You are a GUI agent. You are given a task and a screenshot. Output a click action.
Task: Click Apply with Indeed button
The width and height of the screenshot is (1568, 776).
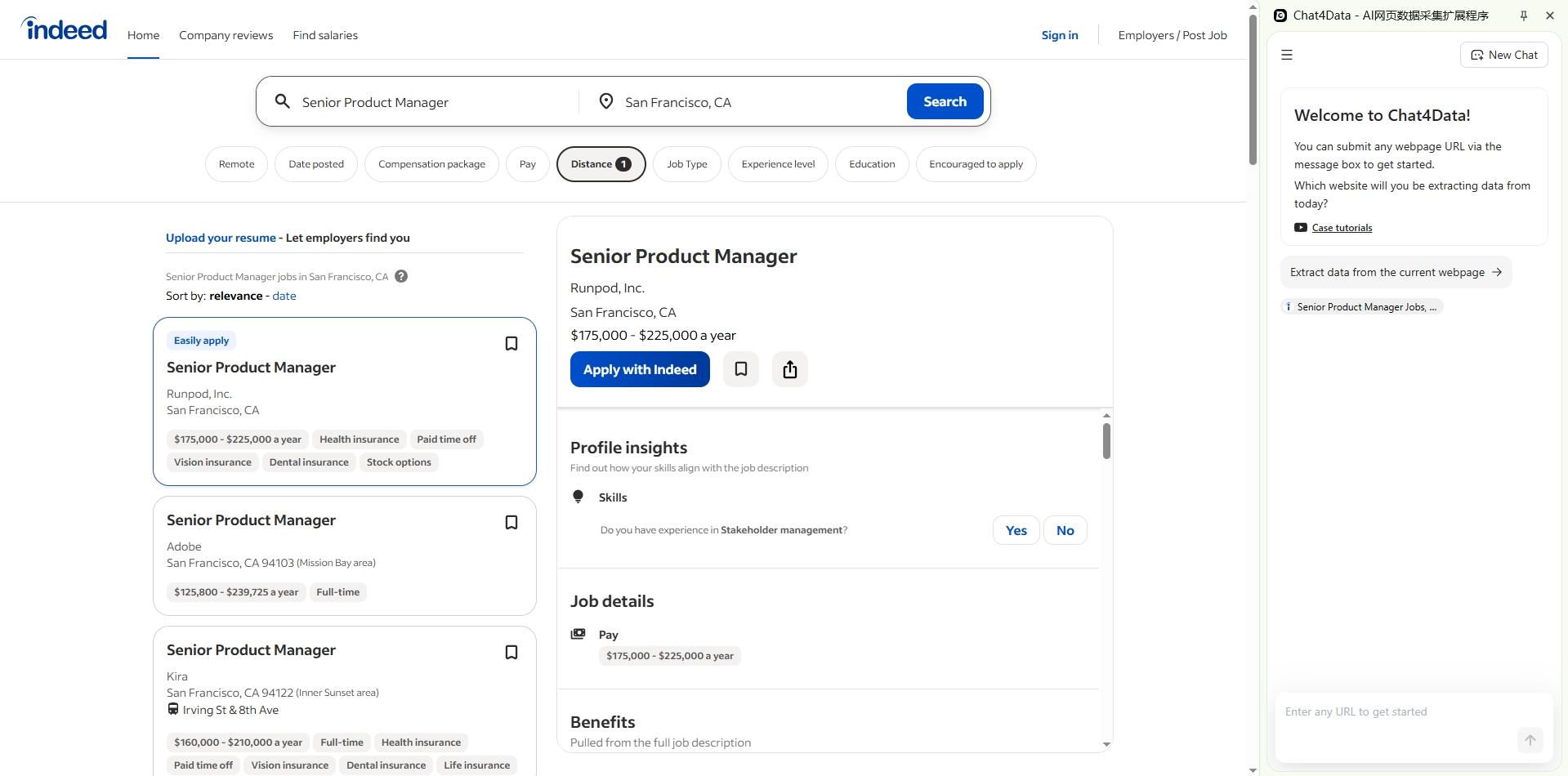(640, 370)
